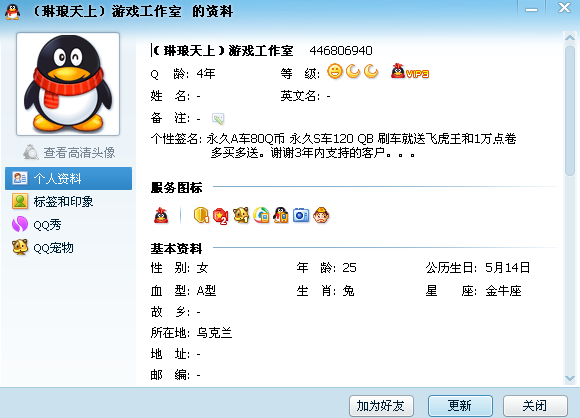Click the penguin avatar thumbnail
This screenshot has height=418, width=580.
pos(68,84)
